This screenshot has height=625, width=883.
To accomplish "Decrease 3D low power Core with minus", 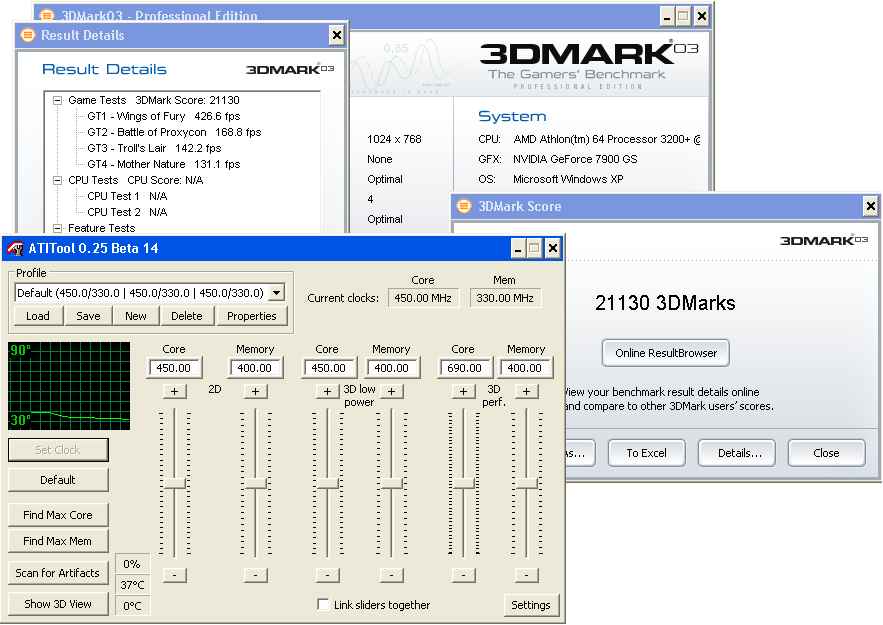I will point(327,575).
